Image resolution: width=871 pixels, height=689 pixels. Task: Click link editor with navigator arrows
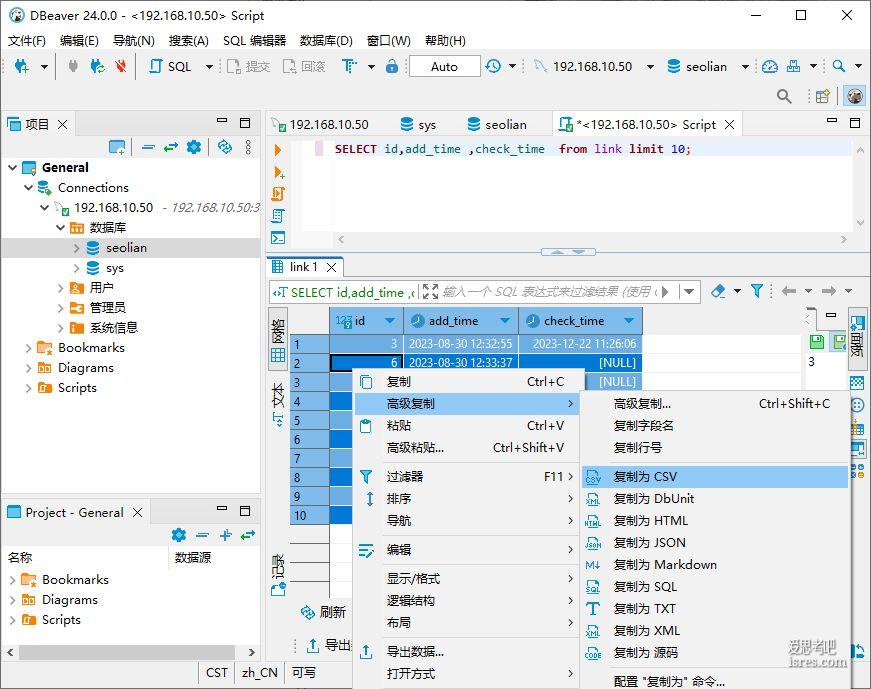(x=171, y=147)
